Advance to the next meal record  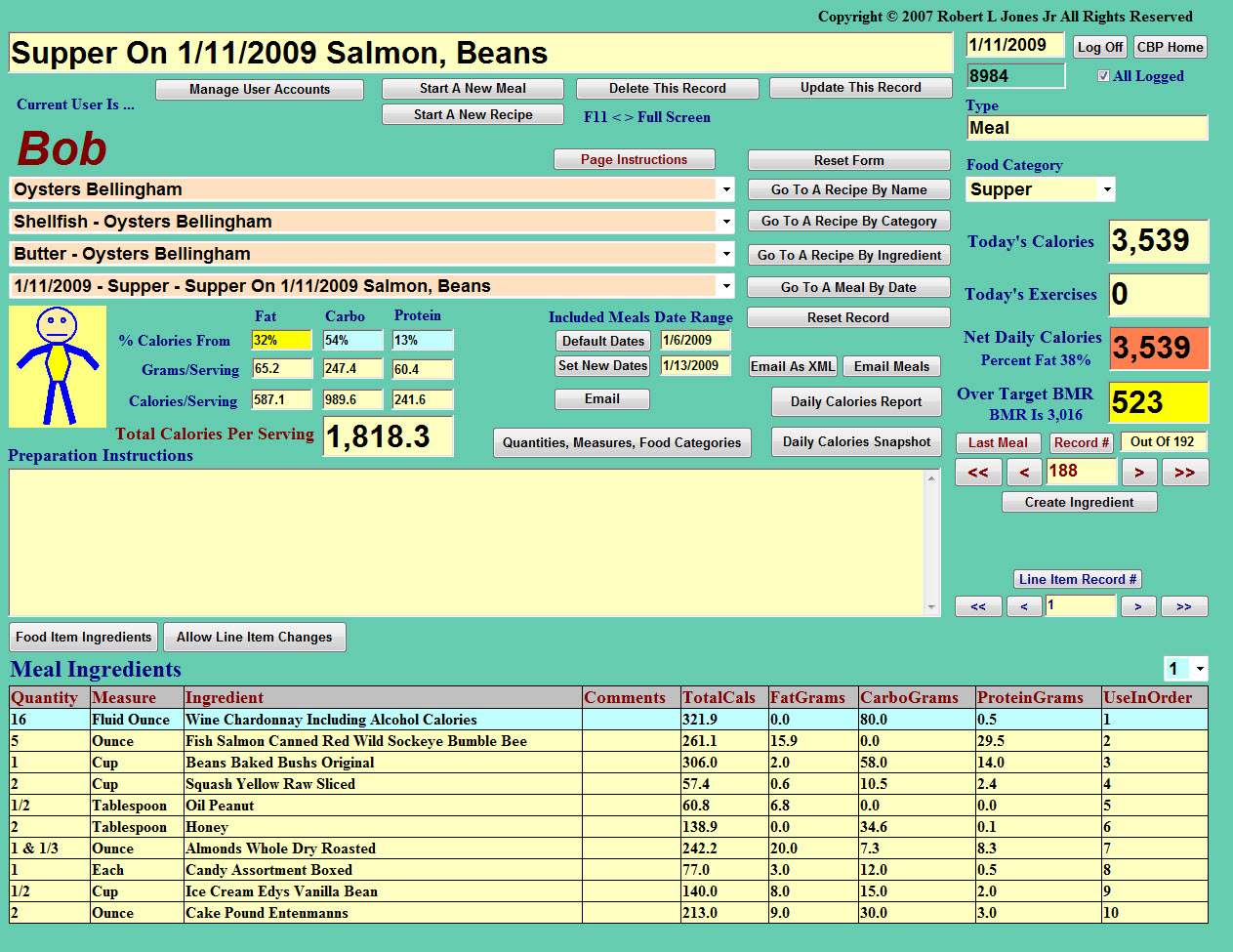tap(1138, 473)
